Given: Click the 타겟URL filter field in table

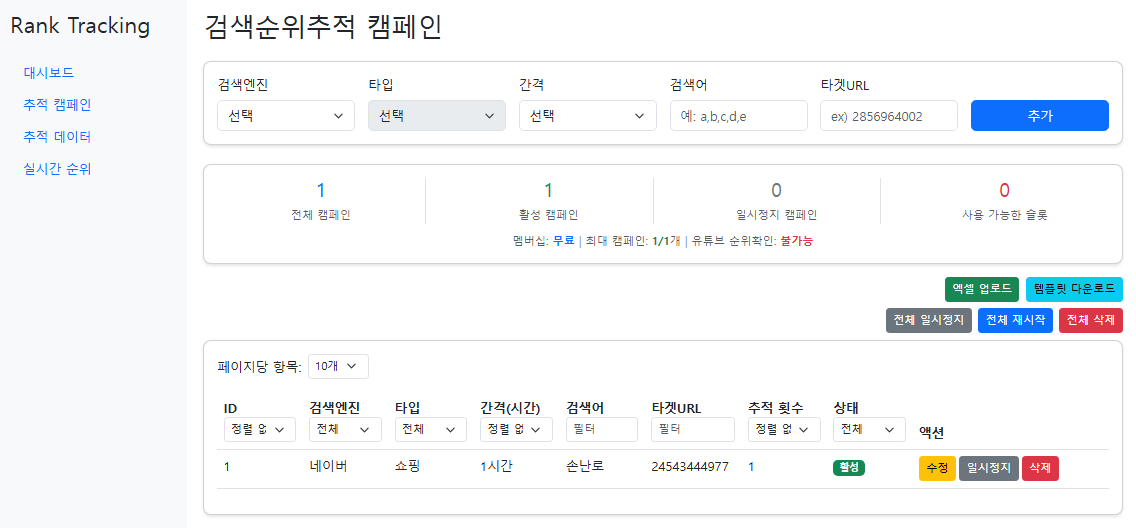Looking at the screenshot, I should [x=693, y=429].
